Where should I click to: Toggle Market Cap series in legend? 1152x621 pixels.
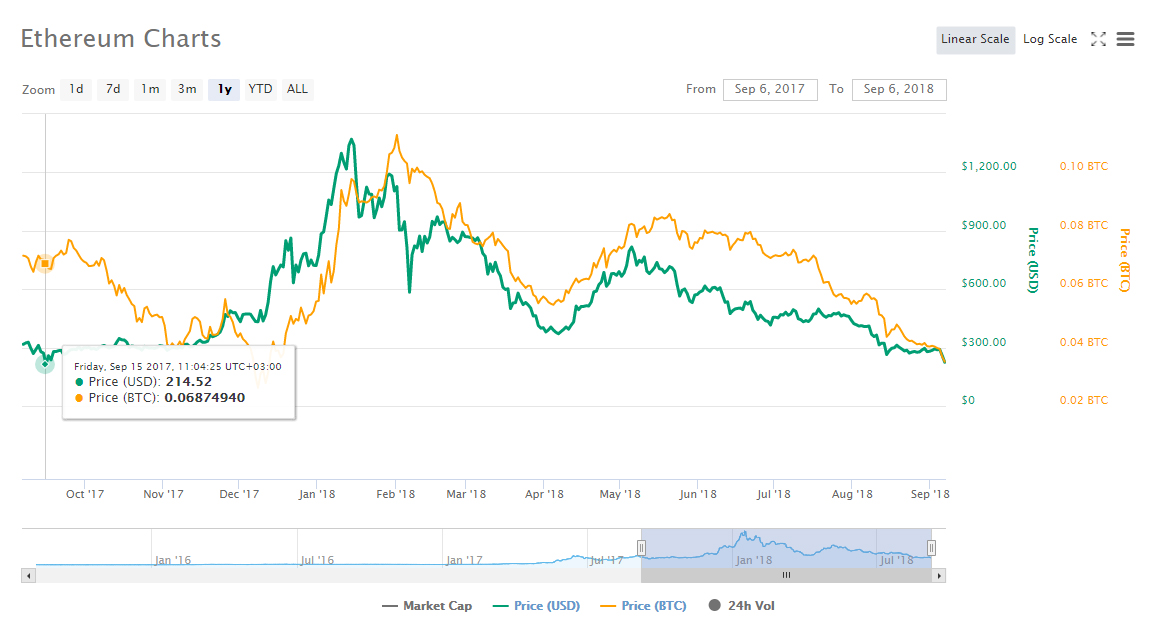pos(427,605)
